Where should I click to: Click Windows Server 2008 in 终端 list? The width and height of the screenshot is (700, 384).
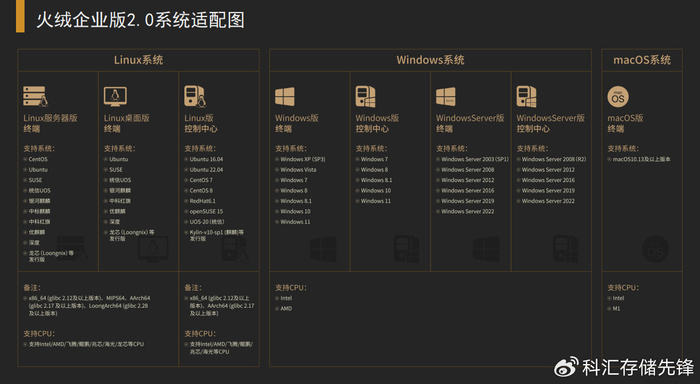[467, 170]
